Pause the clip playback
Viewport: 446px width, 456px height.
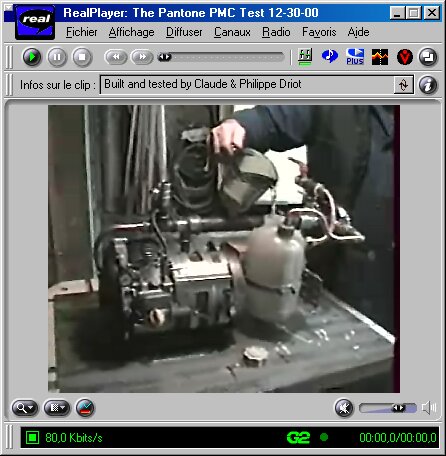[57, 57]
